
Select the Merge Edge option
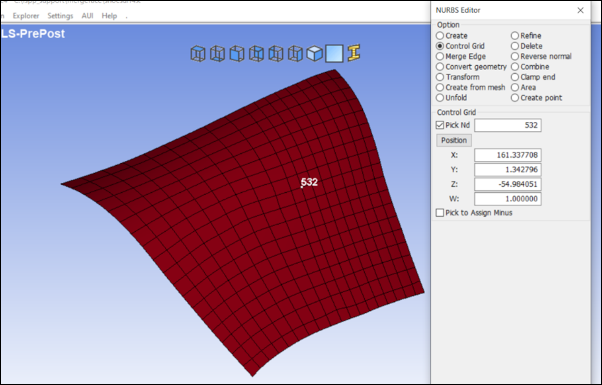[x=461, y=56]
